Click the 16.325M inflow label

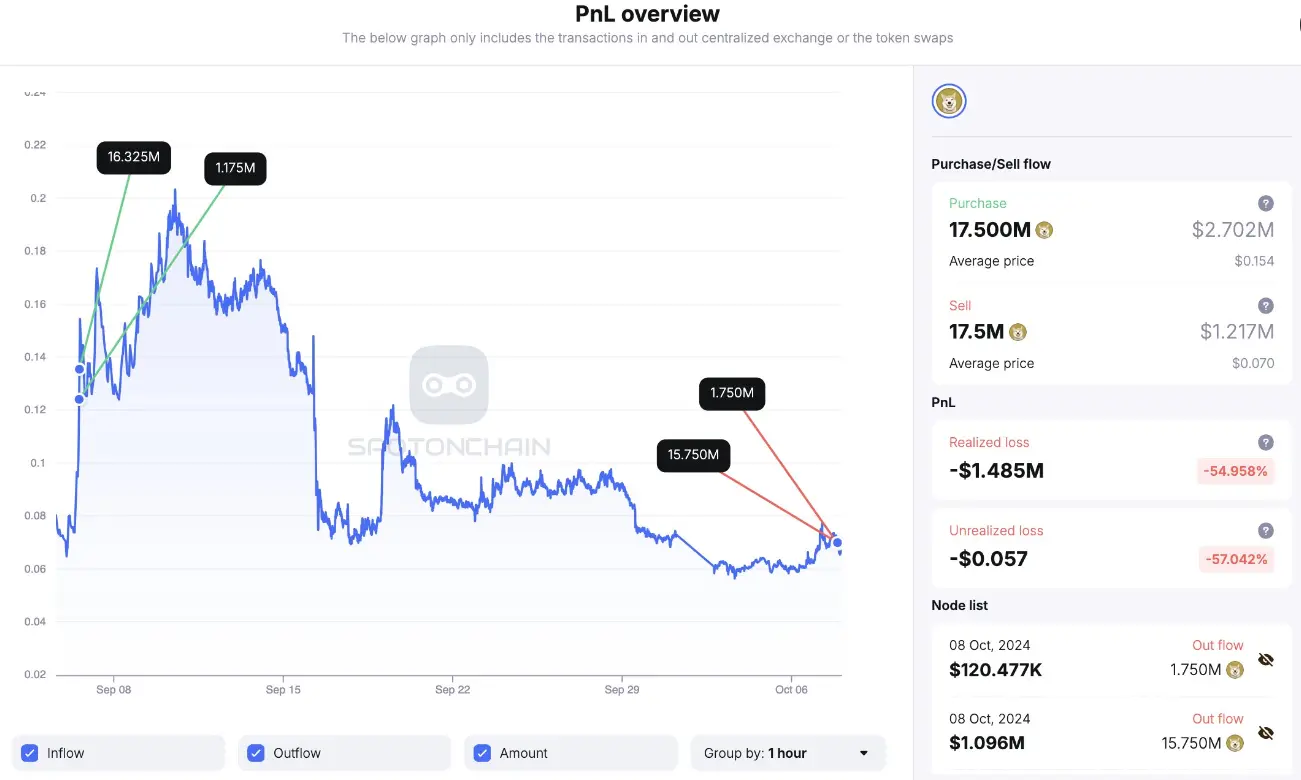pos(134,157)
